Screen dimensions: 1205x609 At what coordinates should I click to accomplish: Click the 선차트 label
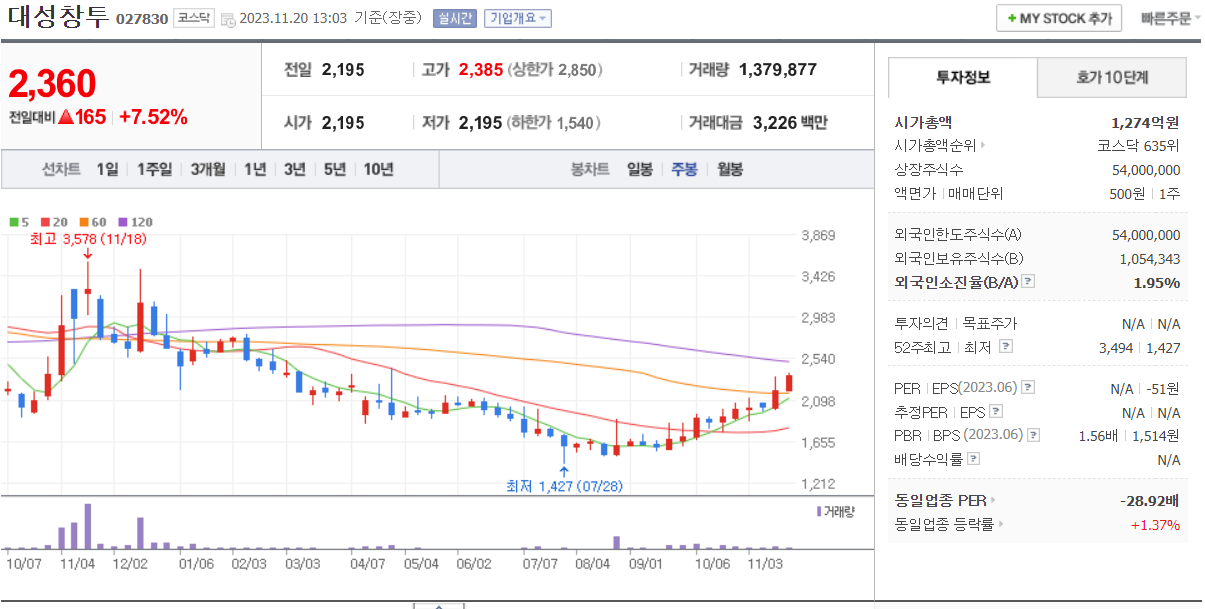pos(61,169)
